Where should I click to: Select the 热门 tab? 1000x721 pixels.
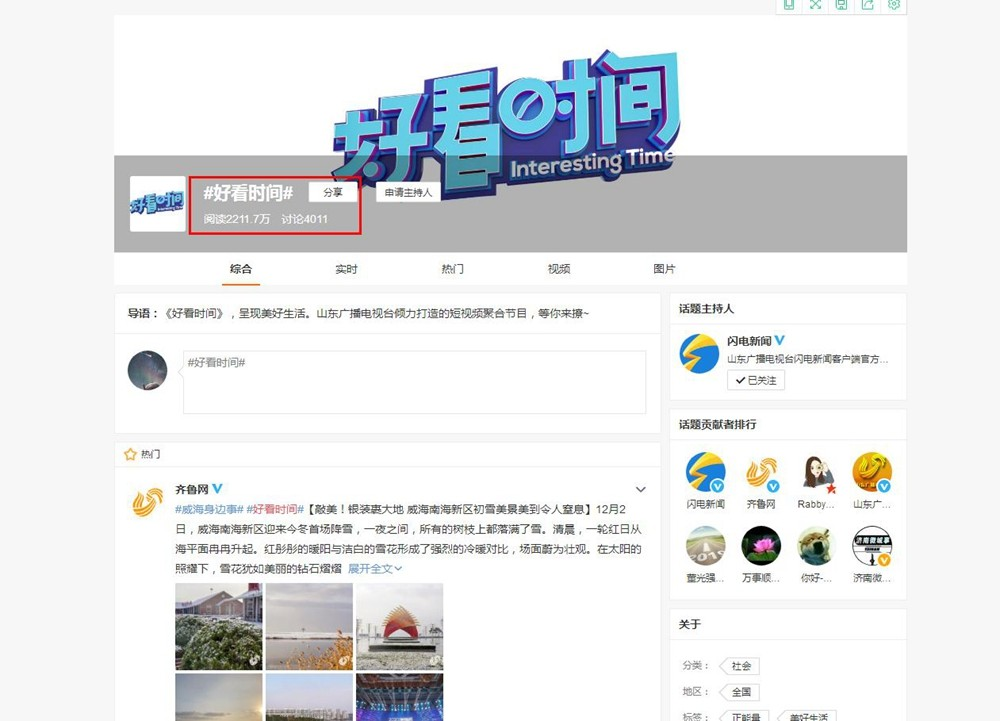[453, 269]
